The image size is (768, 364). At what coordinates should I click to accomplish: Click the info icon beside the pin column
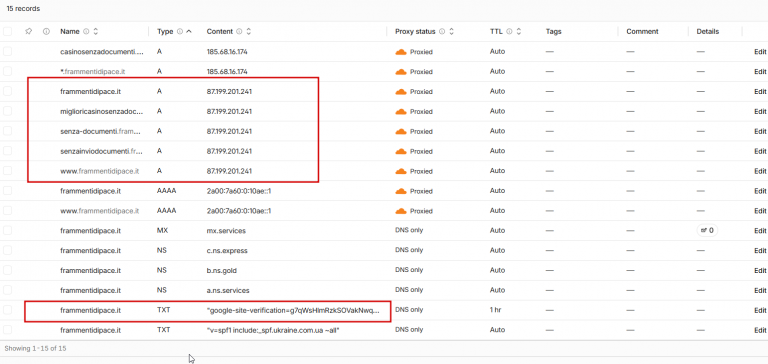[x=47, y=31]
